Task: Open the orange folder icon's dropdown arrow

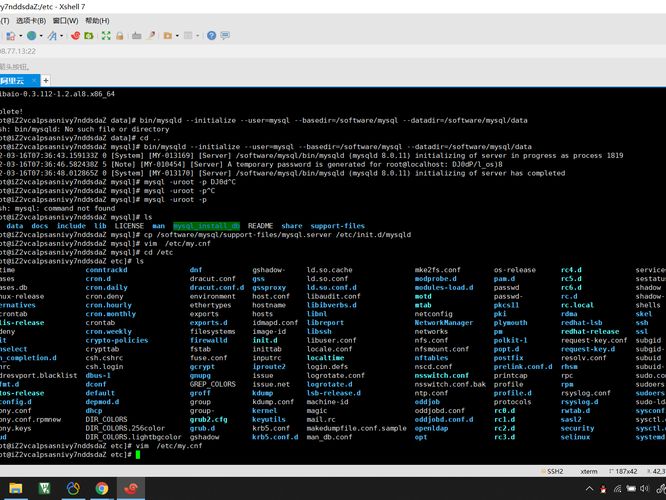Action: 177,36
